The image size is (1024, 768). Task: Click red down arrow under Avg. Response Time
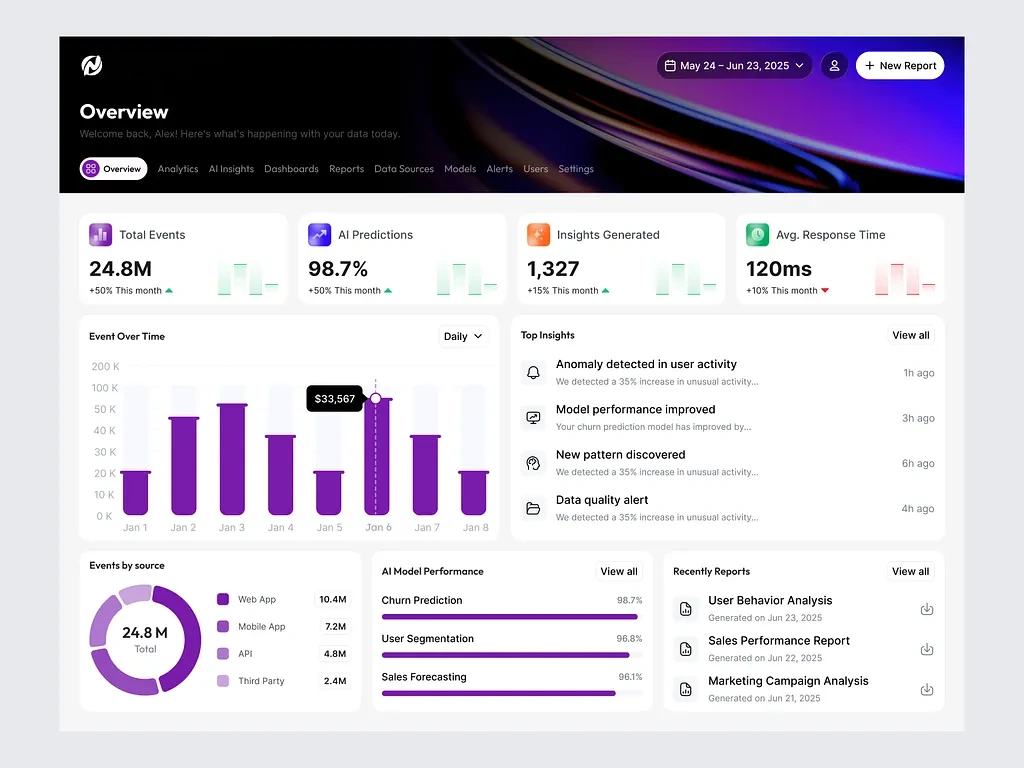(x=825, y=291)
